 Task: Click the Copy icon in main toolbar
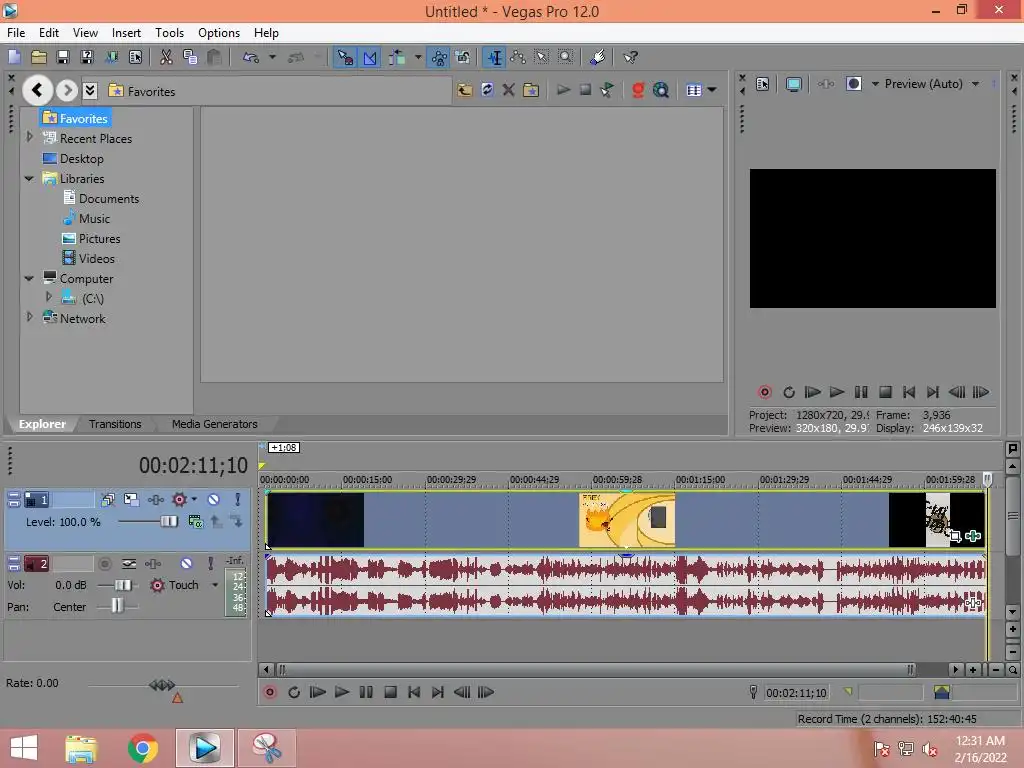[190, 57]
